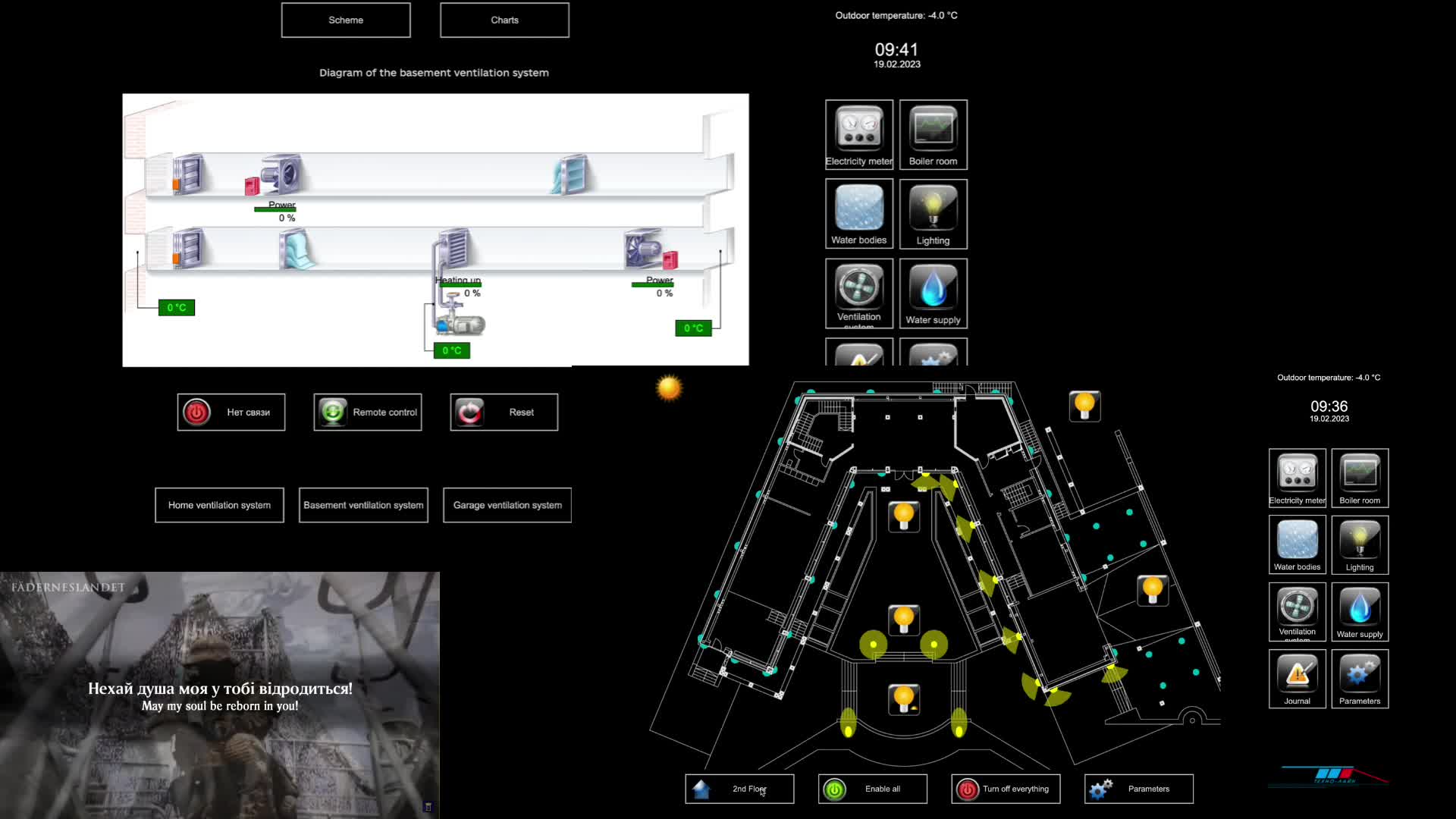Switch to the Charts tab

[x=504, y=20]
